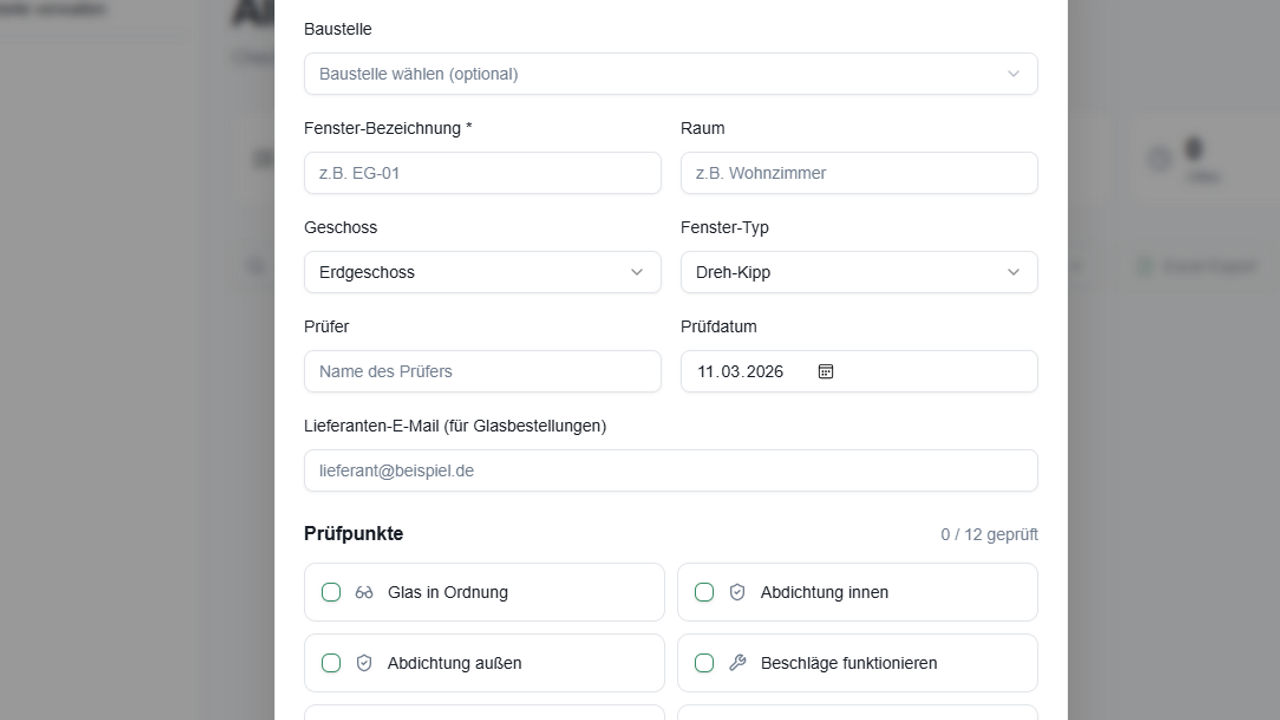
Task: Check the Beschläge funktionieren checkbox
Action: pyautogui.click(x=704, y=663)
